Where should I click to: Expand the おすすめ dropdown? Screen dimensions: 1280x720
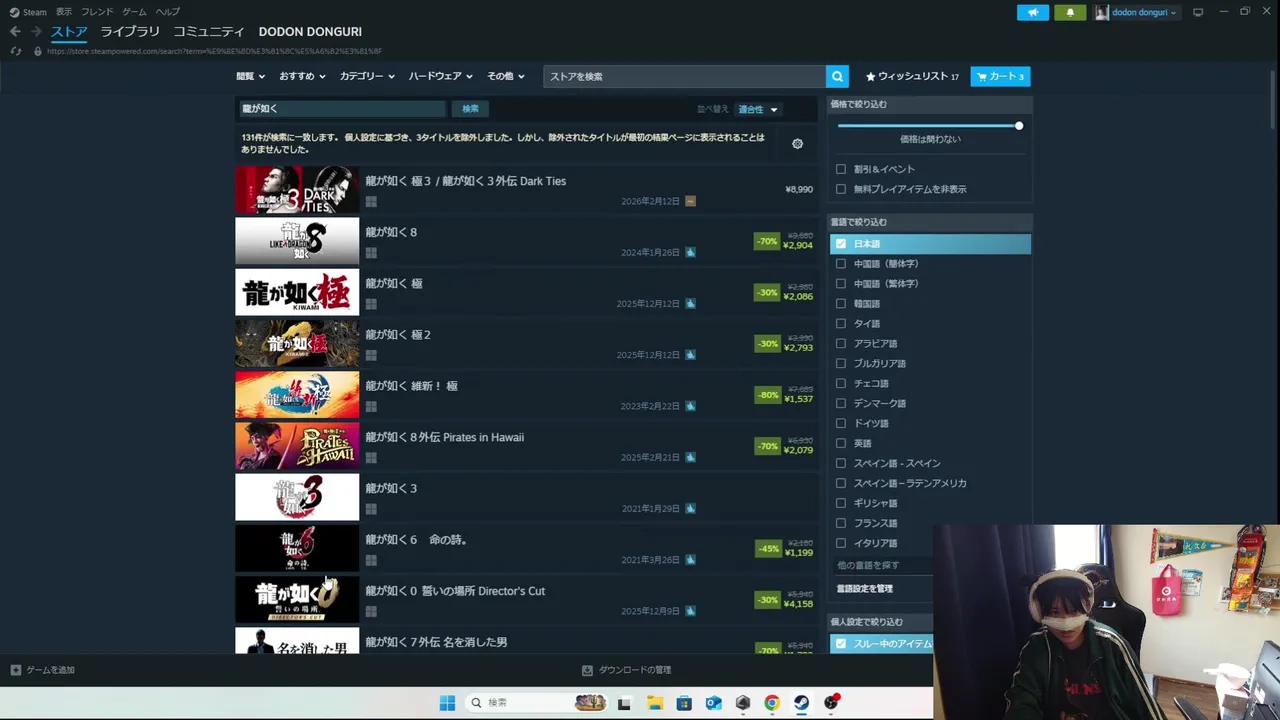[303, 76]
